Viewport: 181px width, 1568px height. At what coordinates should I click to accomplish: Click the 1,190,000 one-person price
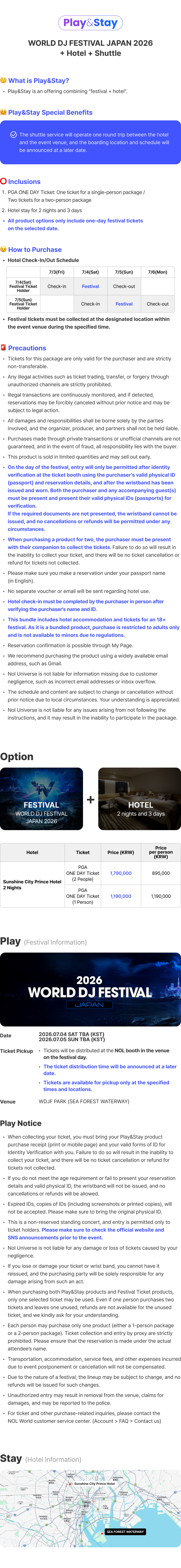click(121, 896)
